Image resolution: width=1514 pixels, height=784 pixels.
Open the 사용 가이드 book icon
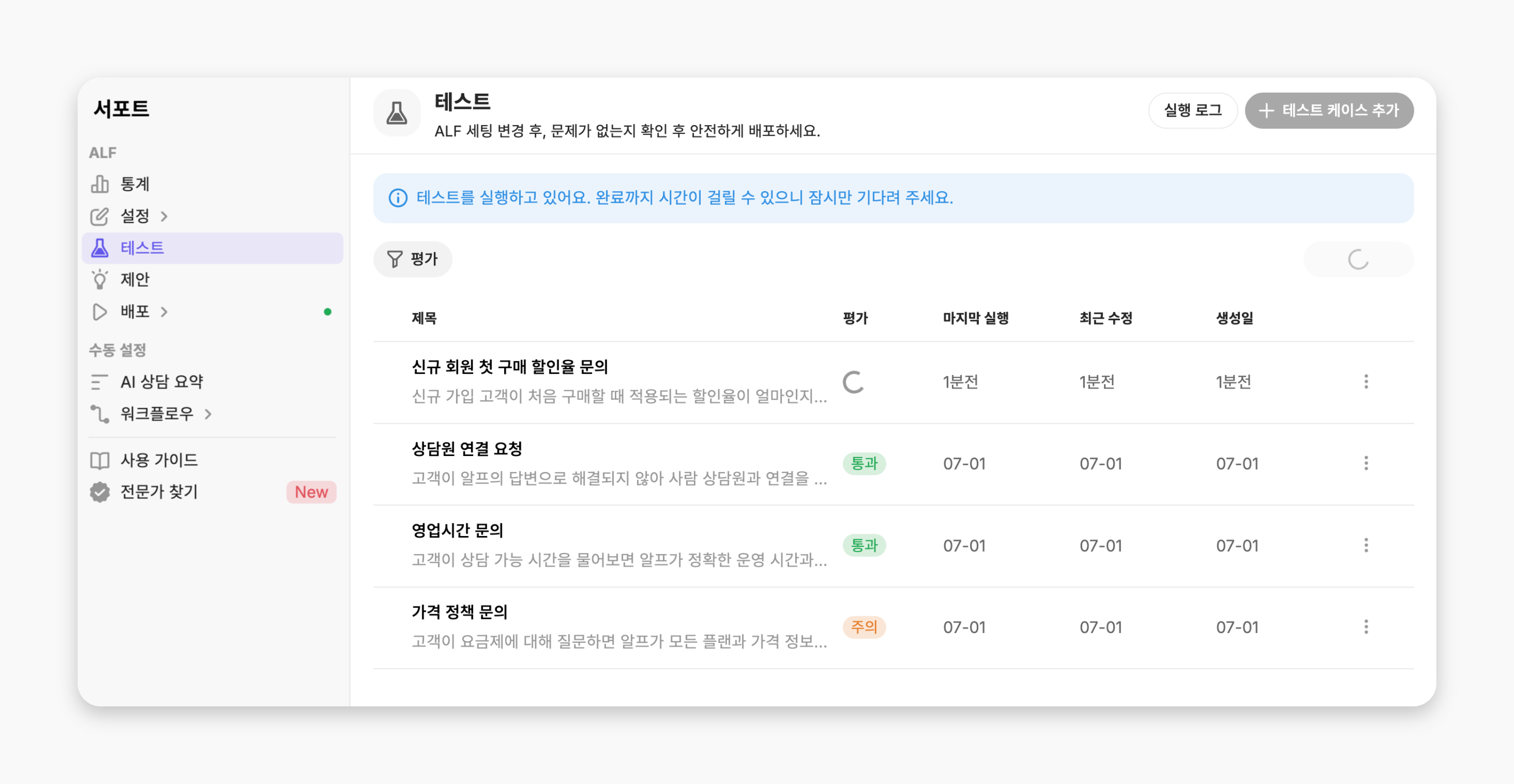coord(99,460)
